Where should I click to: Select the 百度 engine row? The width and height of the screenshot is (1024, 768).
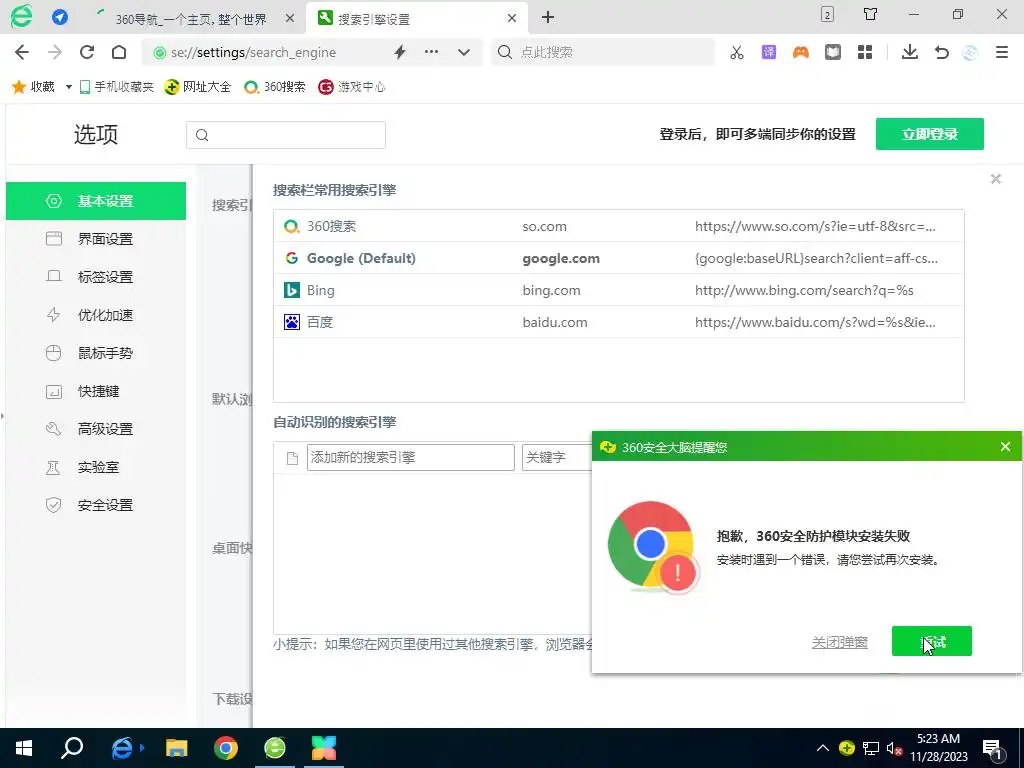(x=618, y=322)
